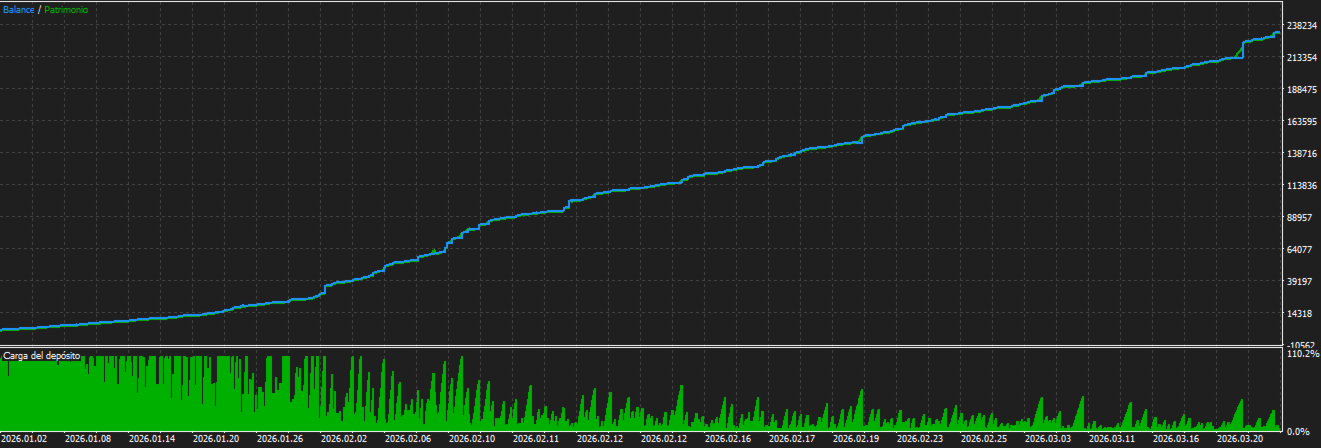1321x448 pixels.
Task: Select the 2026.02.25 date label
Action: point(984,438)
